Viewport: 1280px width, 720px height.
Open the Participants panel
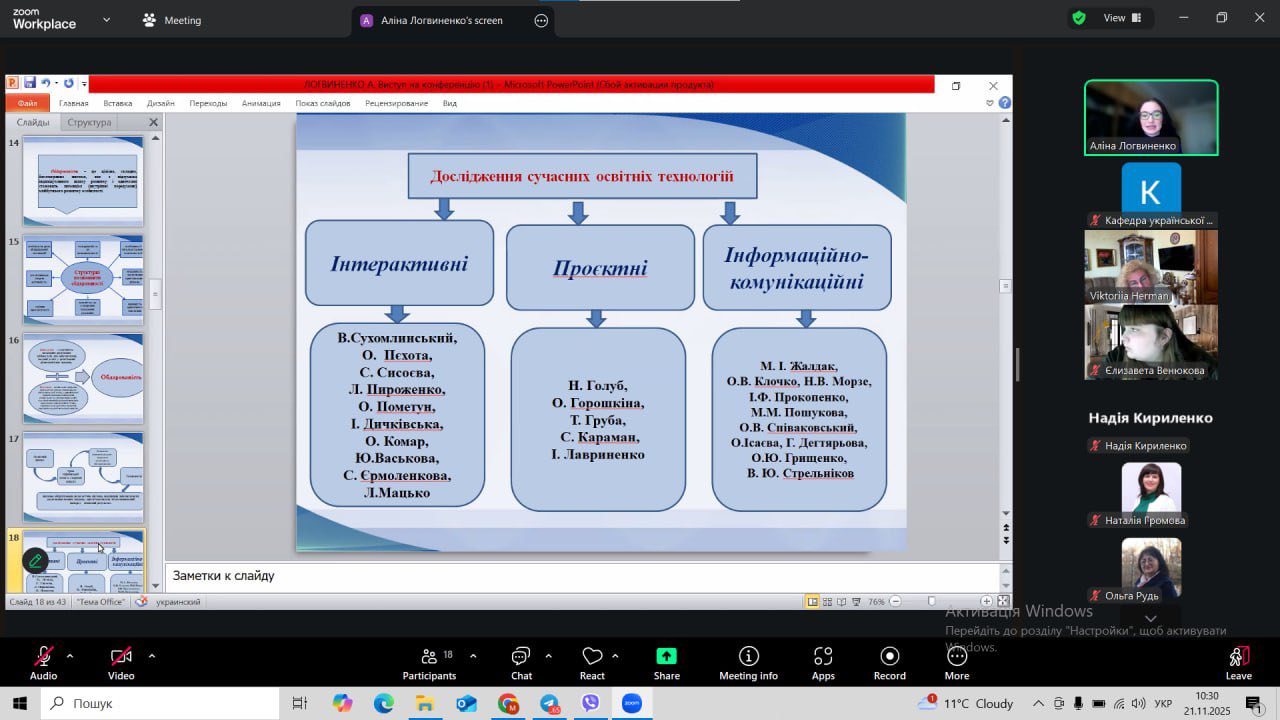[429, 662]
